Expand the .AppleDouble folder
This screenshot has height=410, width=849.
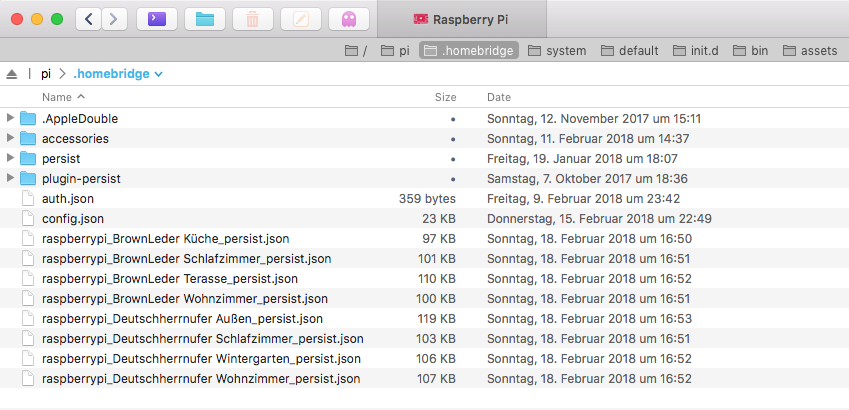point(11,118)
